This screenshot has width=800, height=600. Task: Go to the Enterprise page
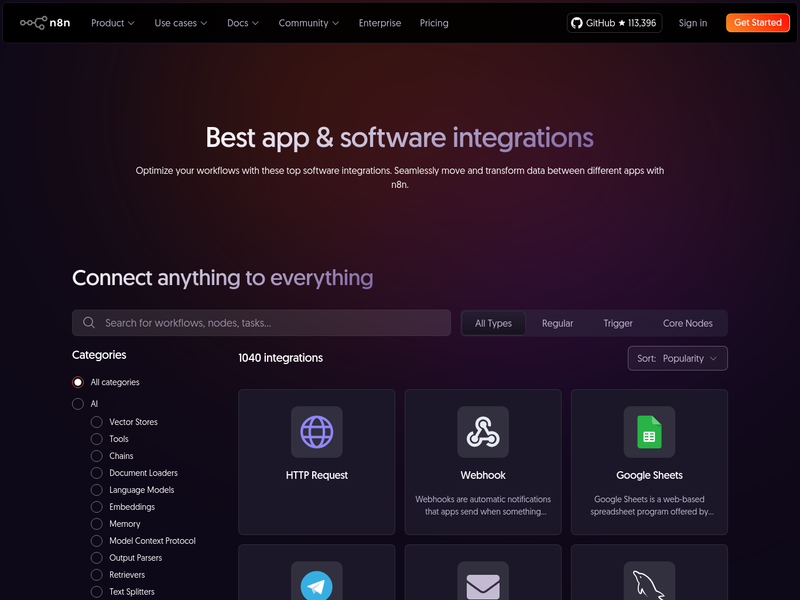tap(380, 23)
